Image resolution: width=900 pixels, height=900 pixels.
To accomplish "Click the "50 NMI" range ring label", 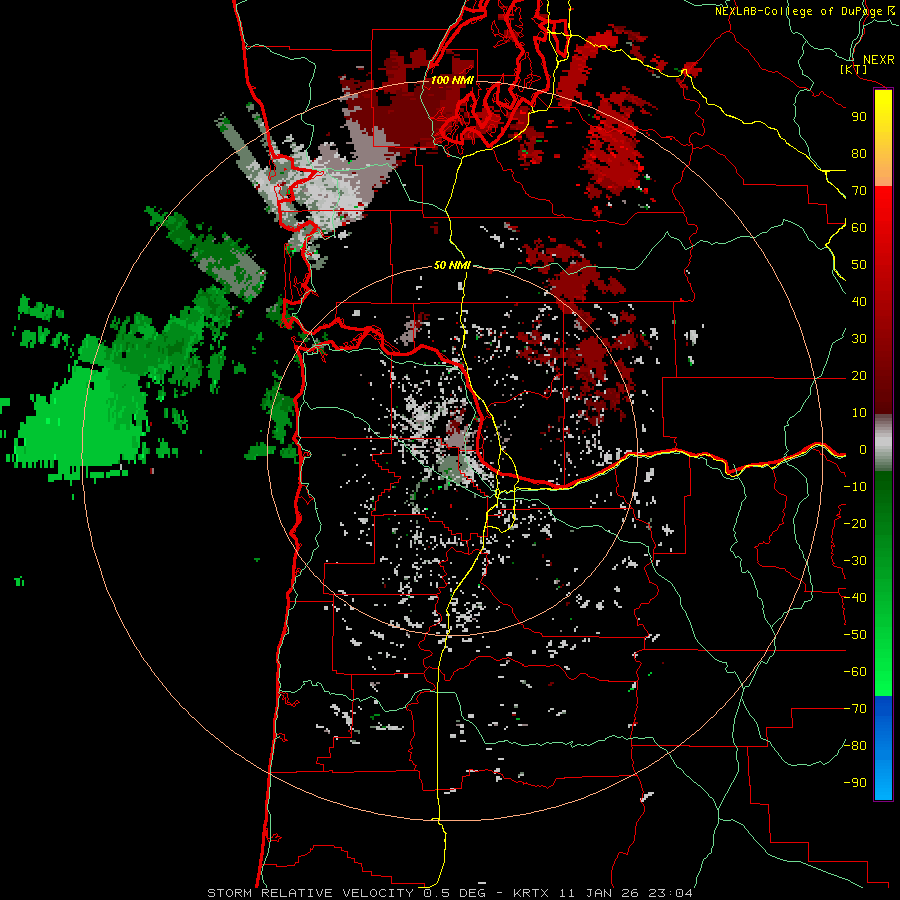I will click(452, 265).
